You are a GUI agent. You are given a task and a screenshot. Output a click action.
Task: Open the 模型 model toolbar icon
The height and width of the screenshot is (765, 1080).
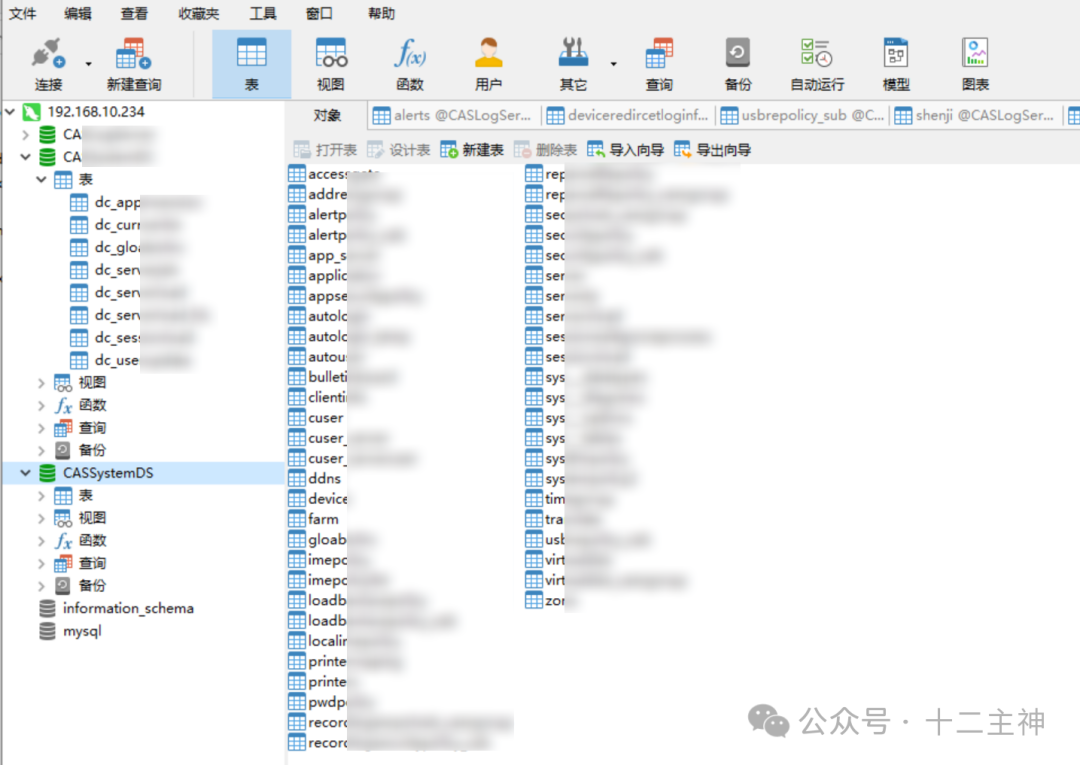click(896, 64)
